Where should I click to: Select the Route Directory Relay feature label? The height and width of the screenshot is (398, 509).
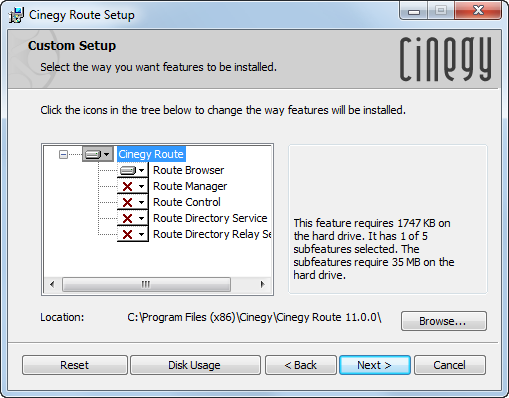coord(212,234)
